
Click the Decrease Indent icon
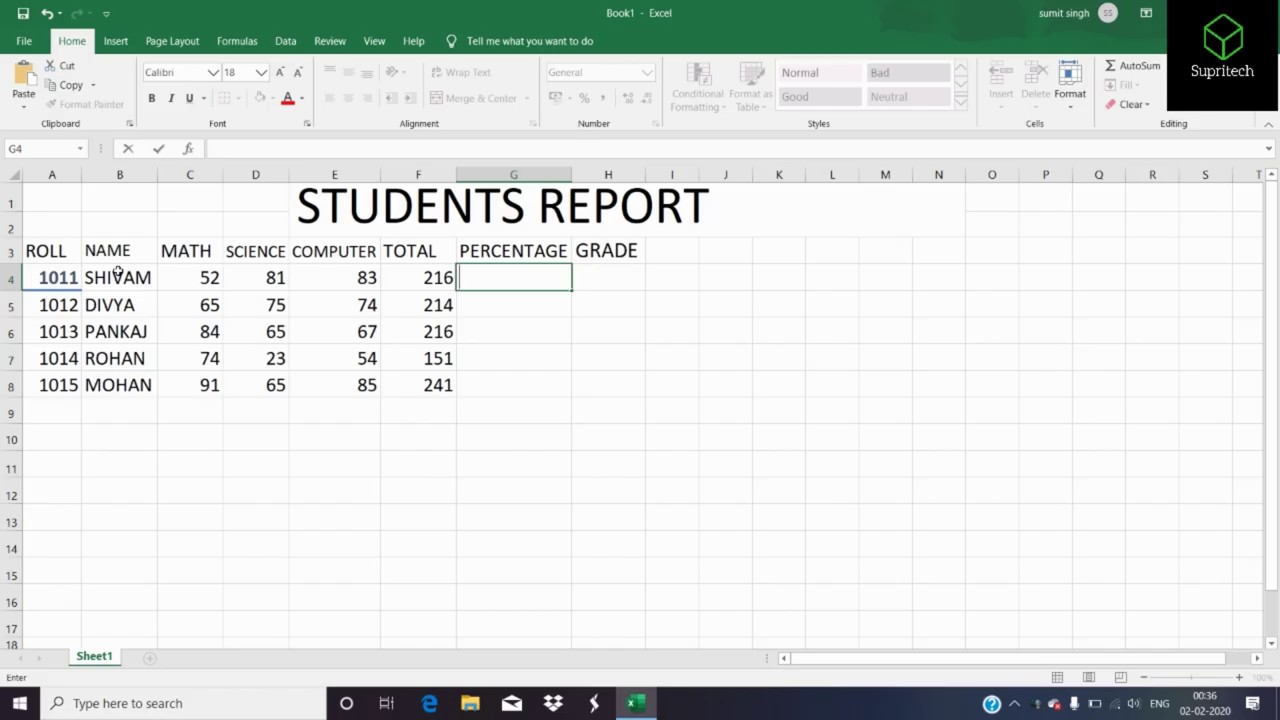[391, 98]
